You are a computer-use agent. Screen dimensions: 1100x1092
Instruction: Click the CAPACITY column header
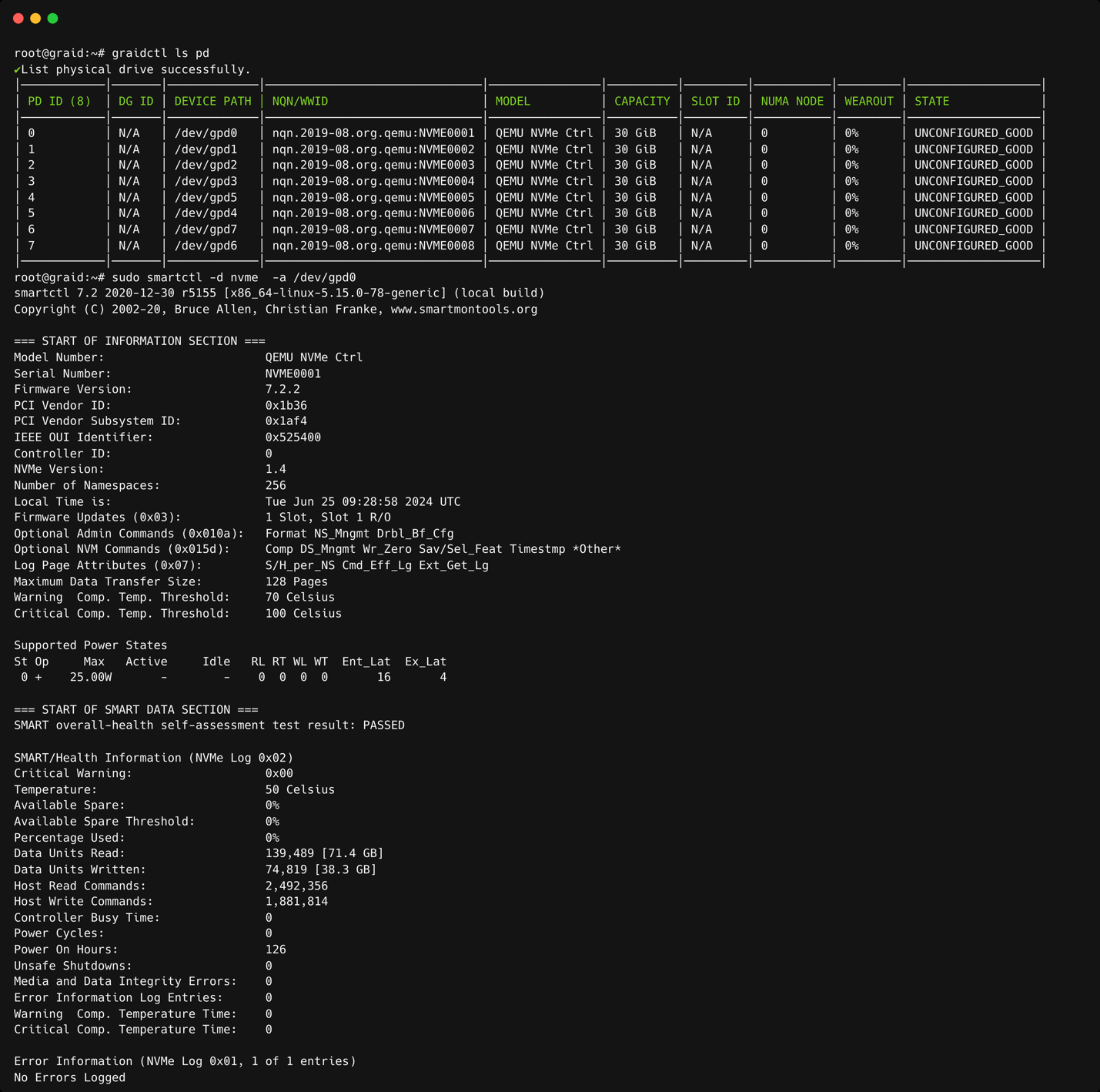[642, 101]
